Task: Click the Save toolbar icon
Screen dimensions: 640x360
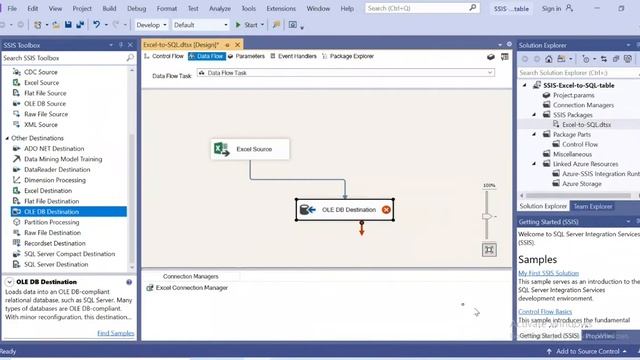Action: [68, 25]
